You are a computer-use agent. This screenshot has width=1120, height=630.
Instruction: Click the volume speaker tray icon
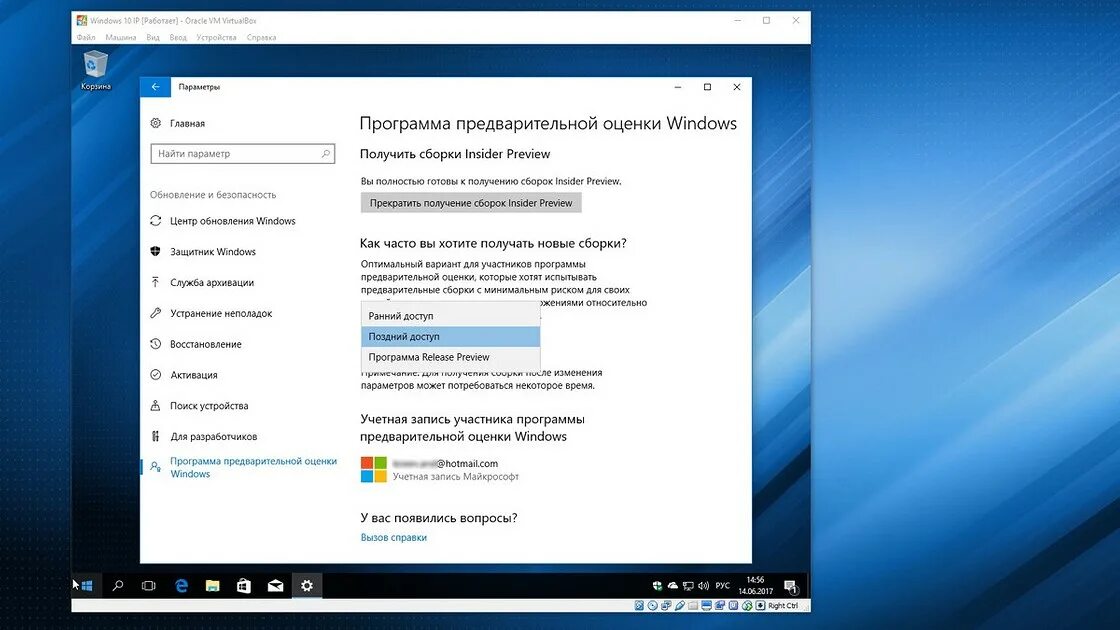[704, 586]
